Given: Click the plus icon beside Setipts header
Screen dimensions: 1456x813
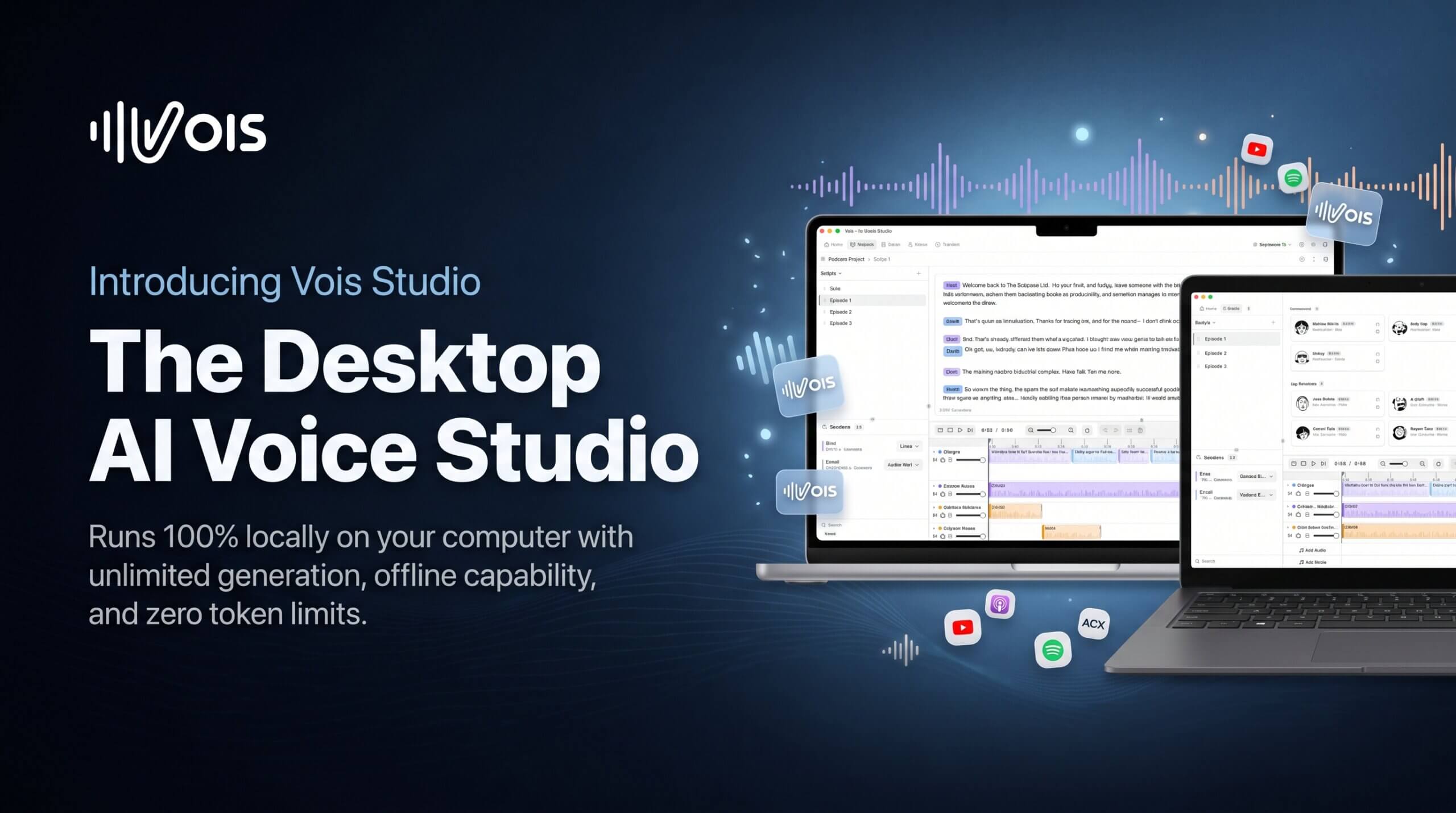Looking at the screenshot, I should tap(919, 274).
